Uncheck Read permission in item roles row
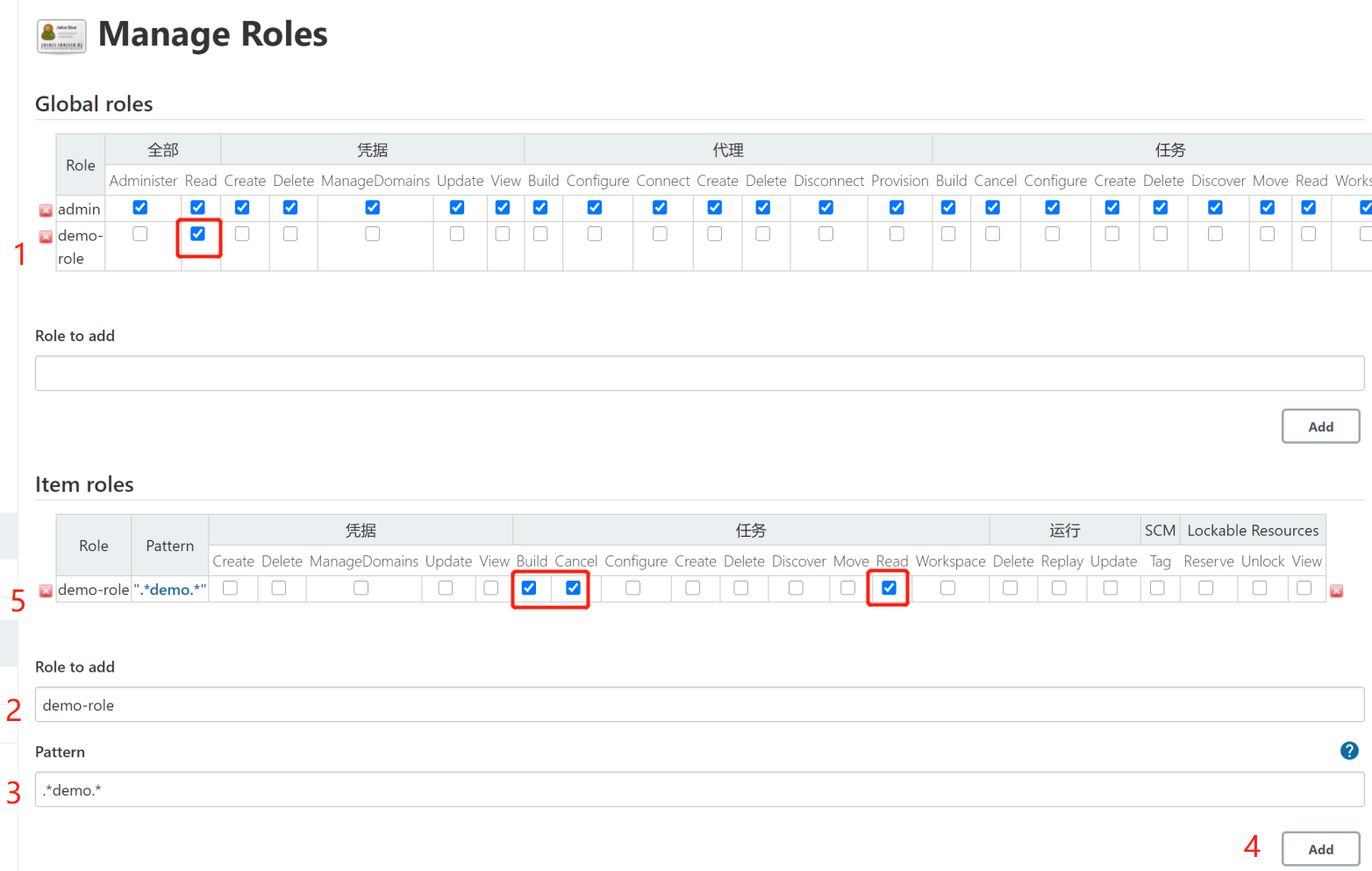Viewport: 1372px width, 871px height. [889, 588]
